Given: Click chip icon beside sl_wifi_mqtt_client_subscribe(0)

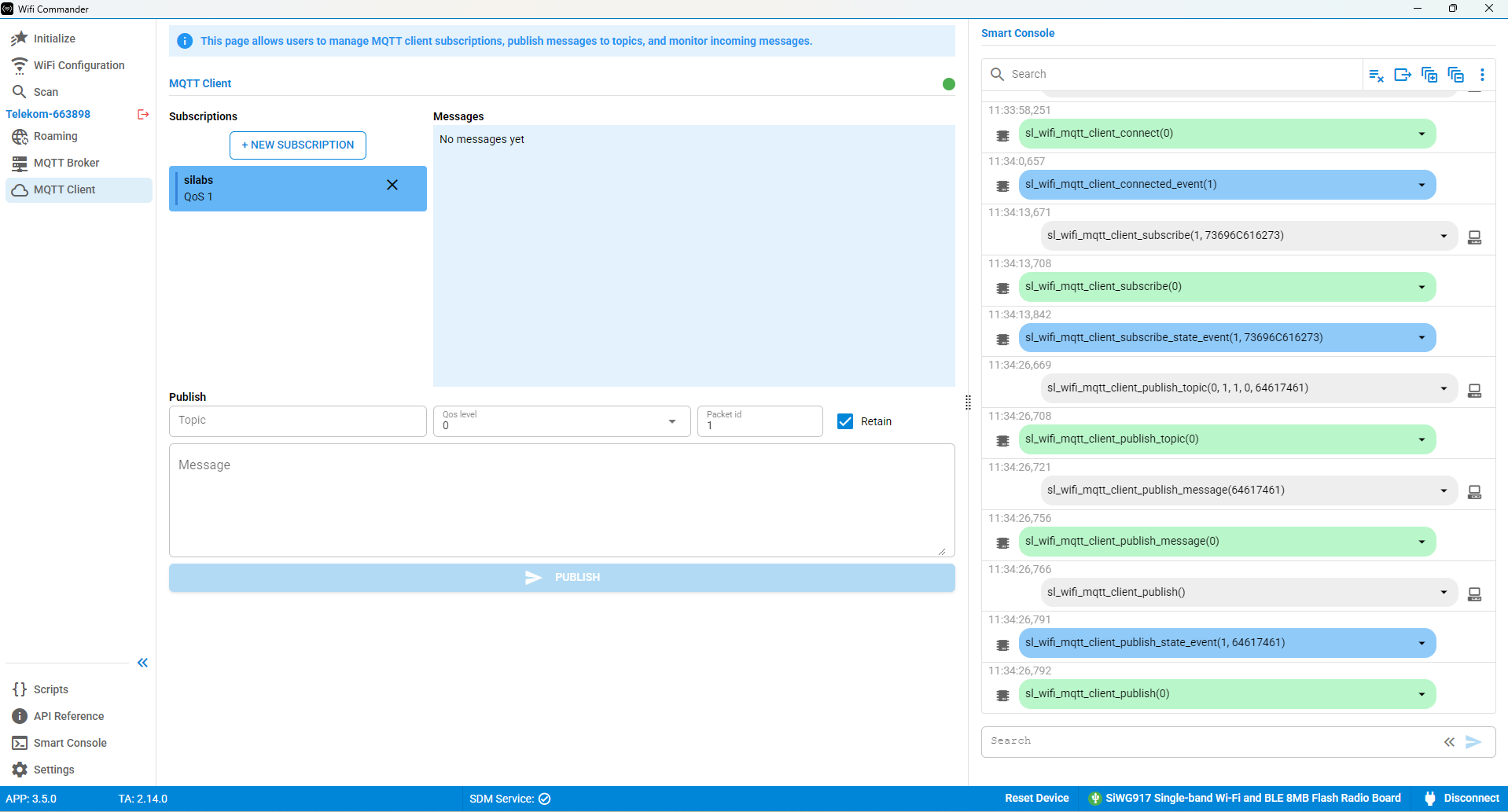Looking at the screenshot, I should coord(1002,288).
